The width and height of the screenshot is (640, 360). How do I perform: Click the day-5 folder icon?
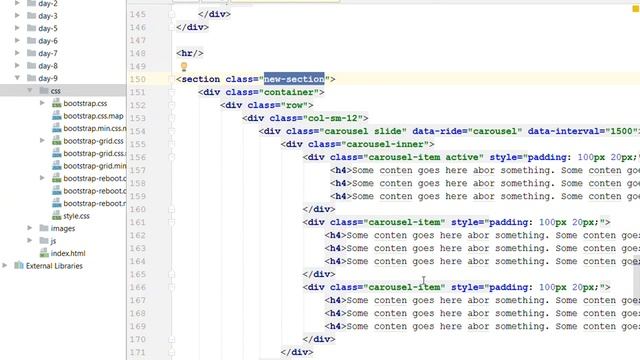31,28
